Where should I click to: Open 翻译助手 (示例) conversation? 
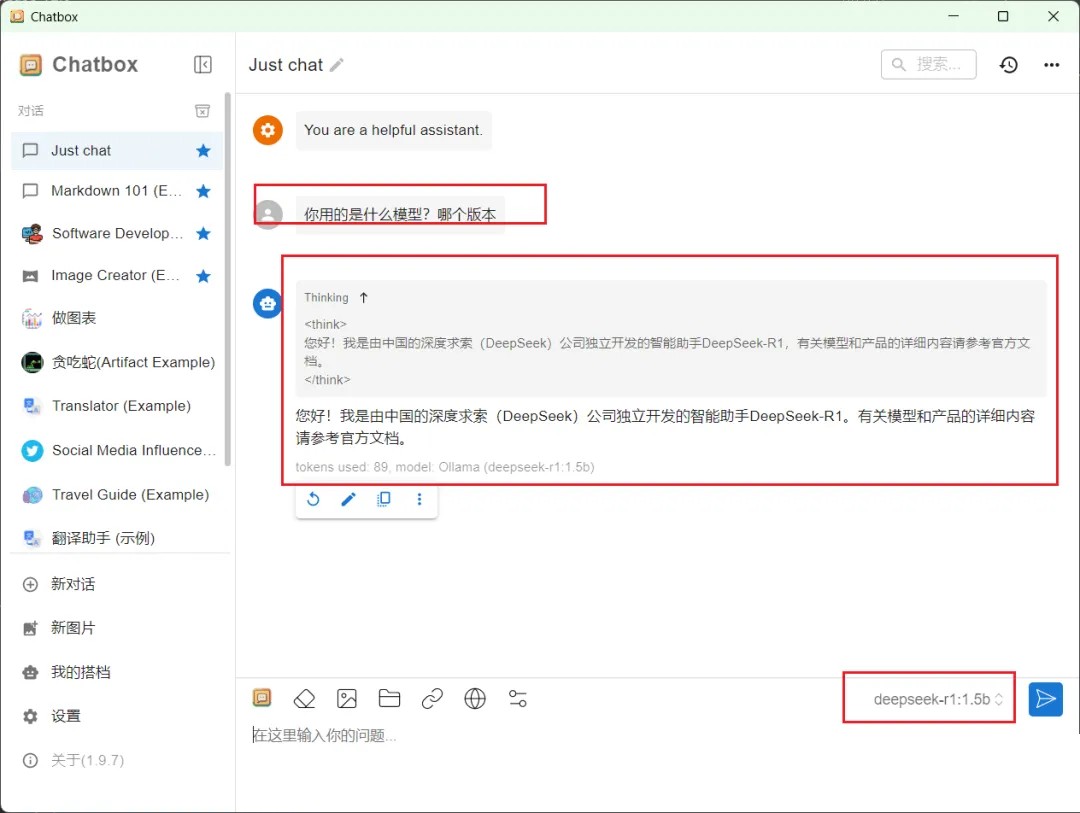tap(117, 538)
